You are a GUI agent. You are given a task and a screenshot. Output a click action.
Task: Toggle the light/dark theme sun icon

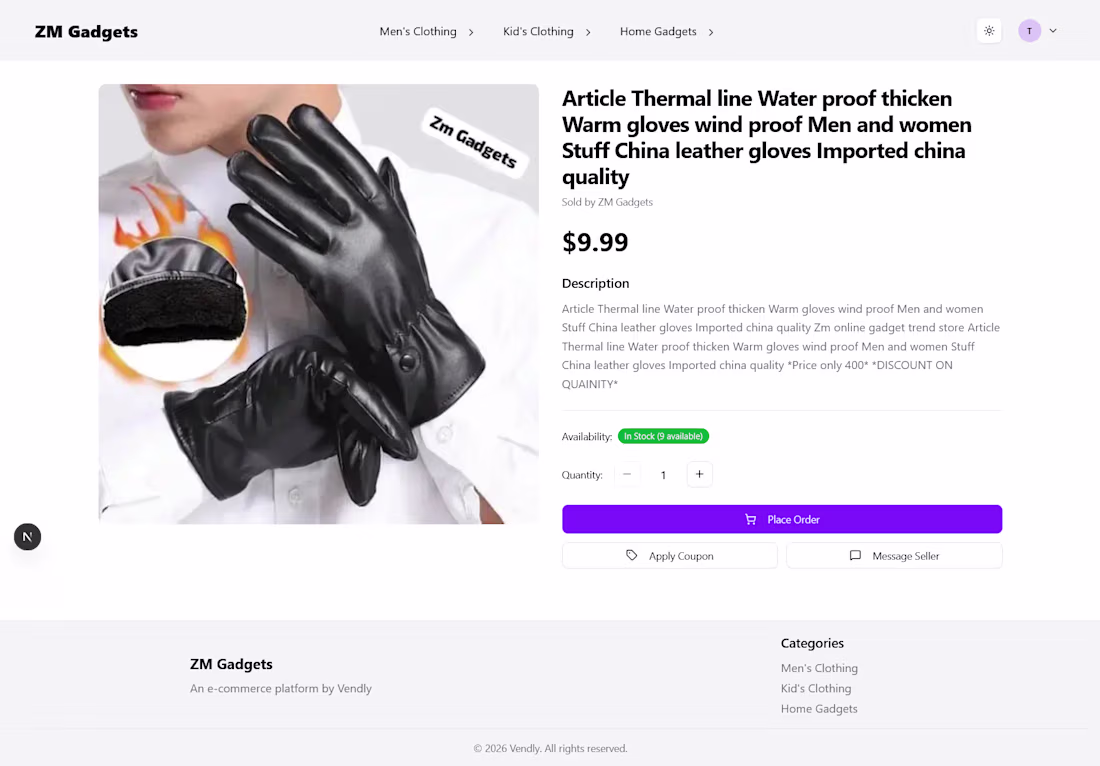989,31
